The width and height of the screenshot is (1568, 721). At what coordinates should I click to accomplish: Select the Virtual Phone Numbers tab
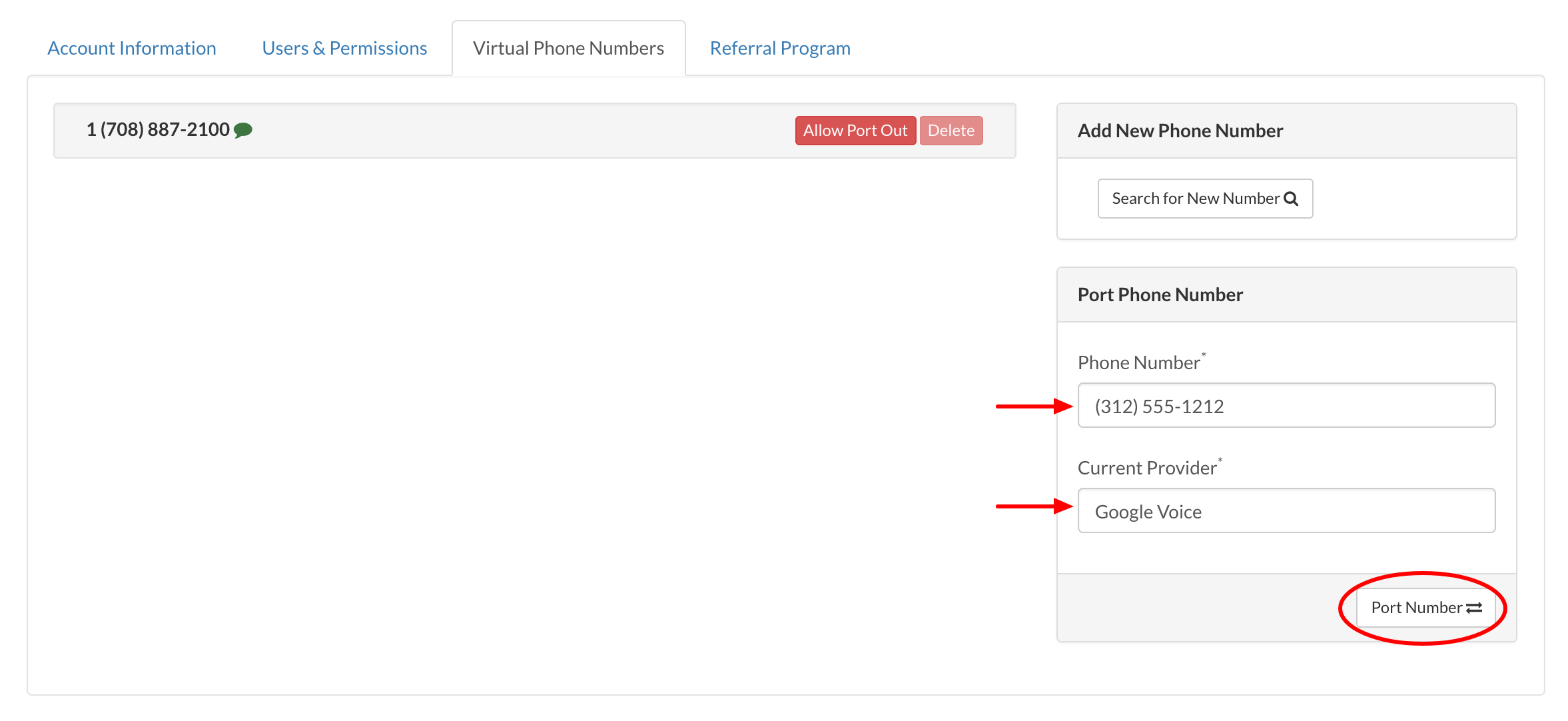coord(568,48)
